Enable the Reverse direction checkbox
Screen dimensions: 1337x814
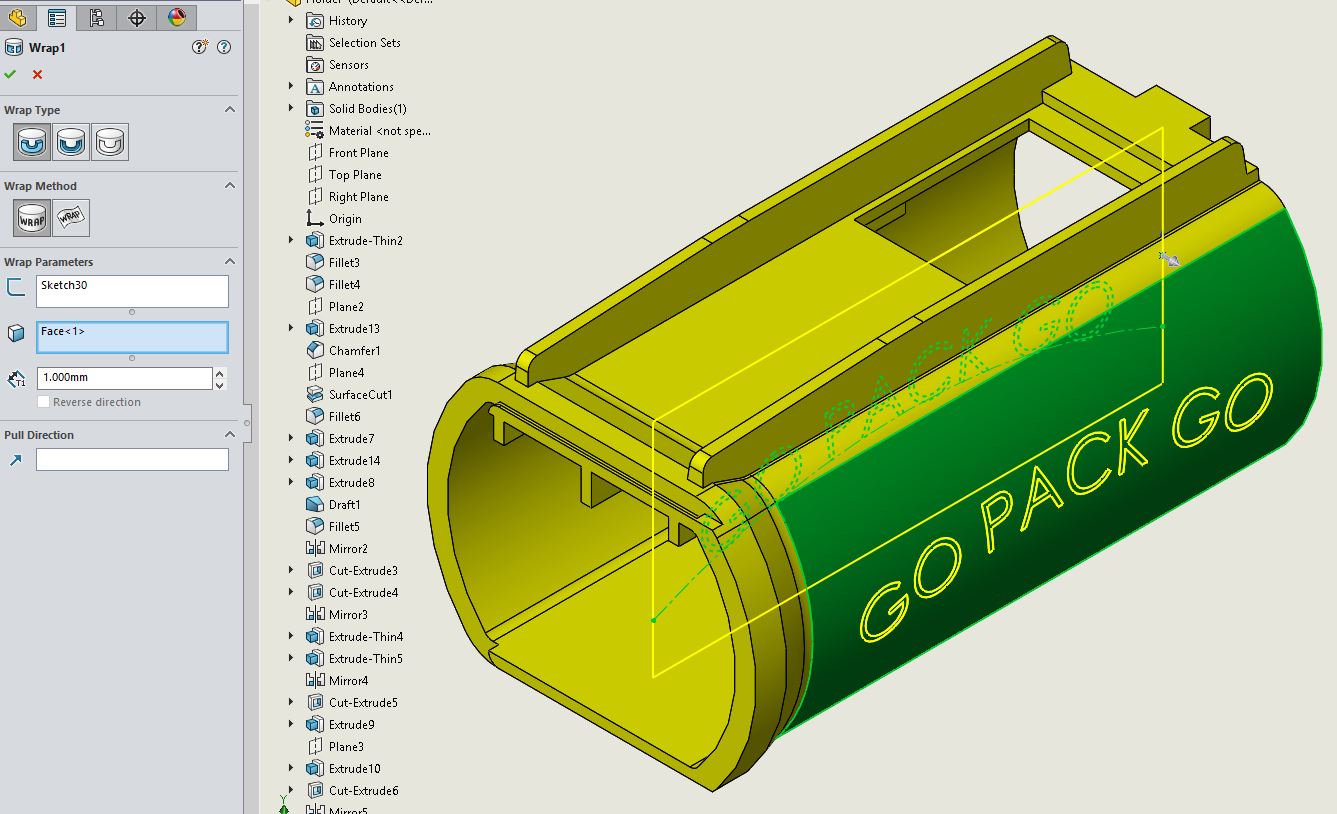43,402
